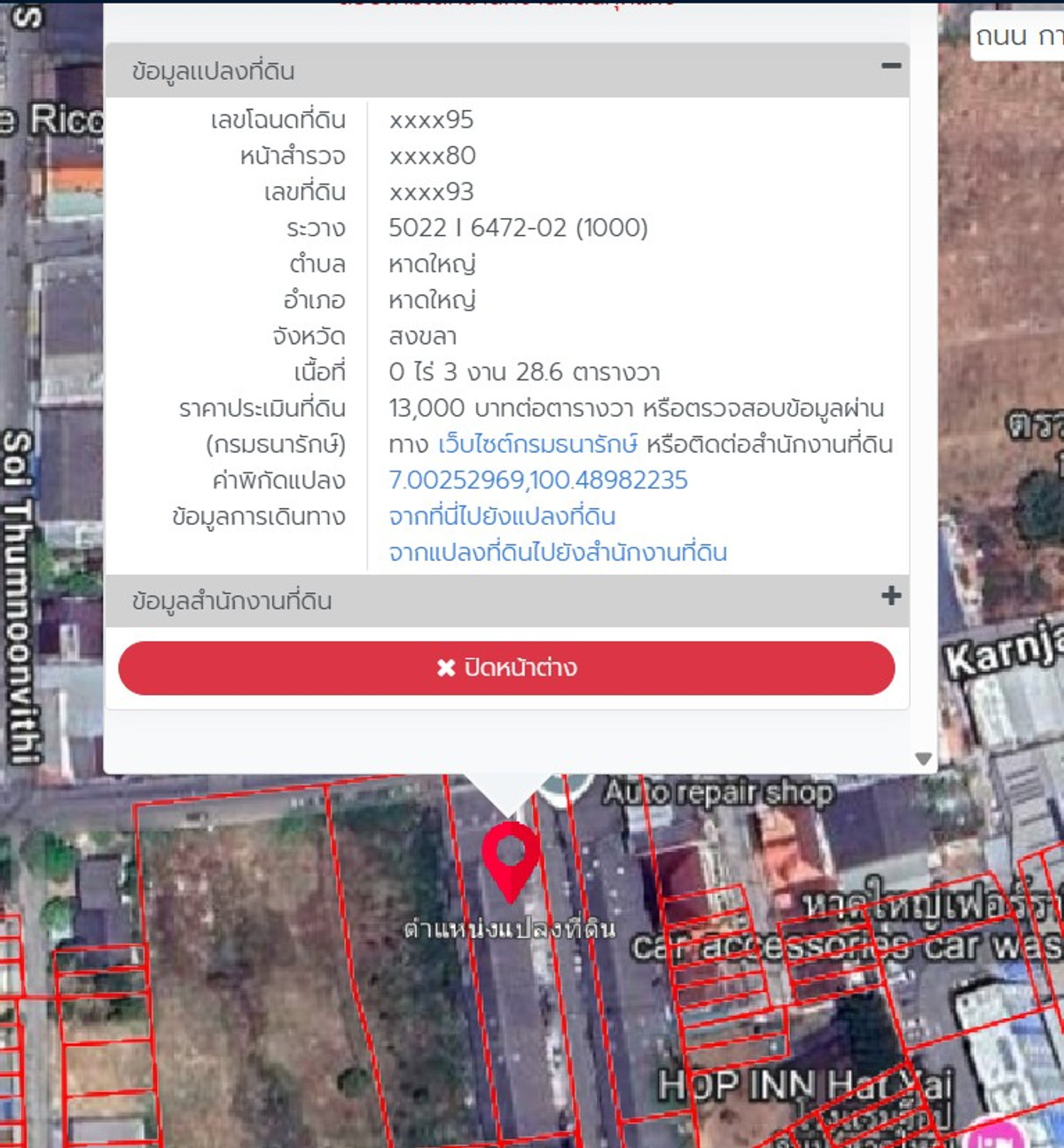Click the ข้อมูลแปลงที่ดิน section header
1064x1148 pixels.
click(x=214, y=71)
